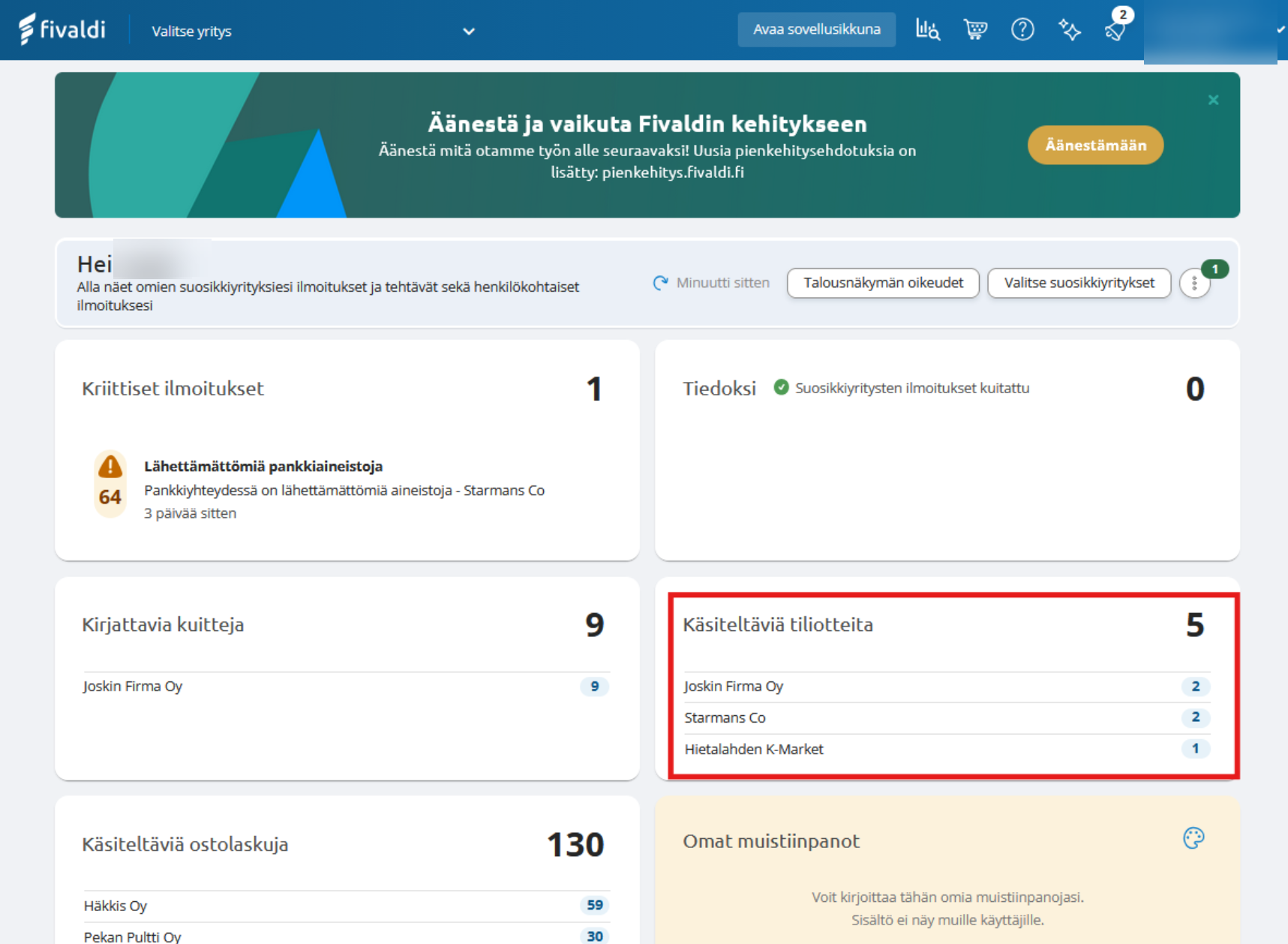Click the Kriittiset ilmoitukset heading
1288x944 pixels.
(x=173, y=388)
